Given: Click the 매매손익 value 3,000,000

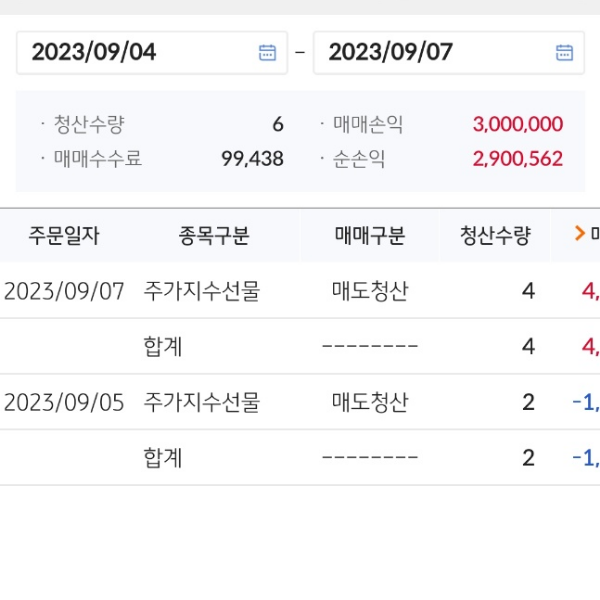Looking at the screenshot, I should coord(517,125).
